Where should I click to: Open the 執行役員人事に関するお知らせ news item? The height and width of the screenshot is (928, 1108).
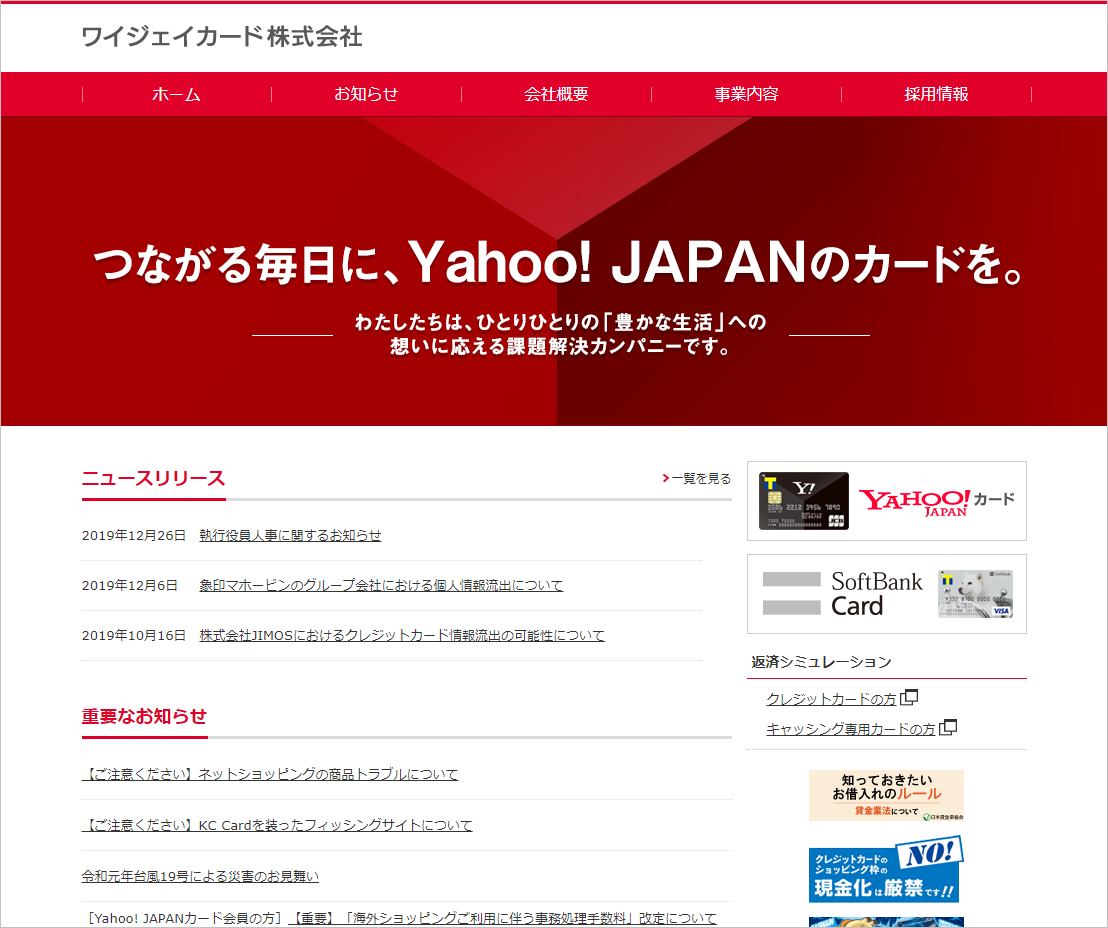(290, 536)
